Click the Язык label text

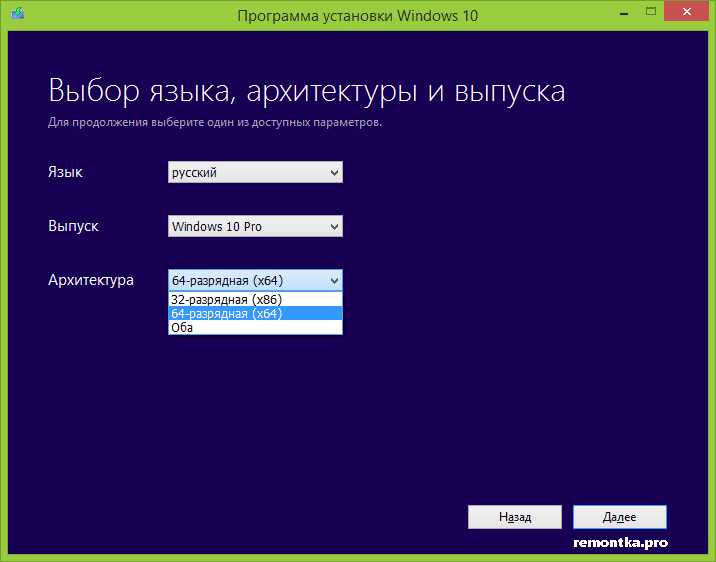click(65, 173)
